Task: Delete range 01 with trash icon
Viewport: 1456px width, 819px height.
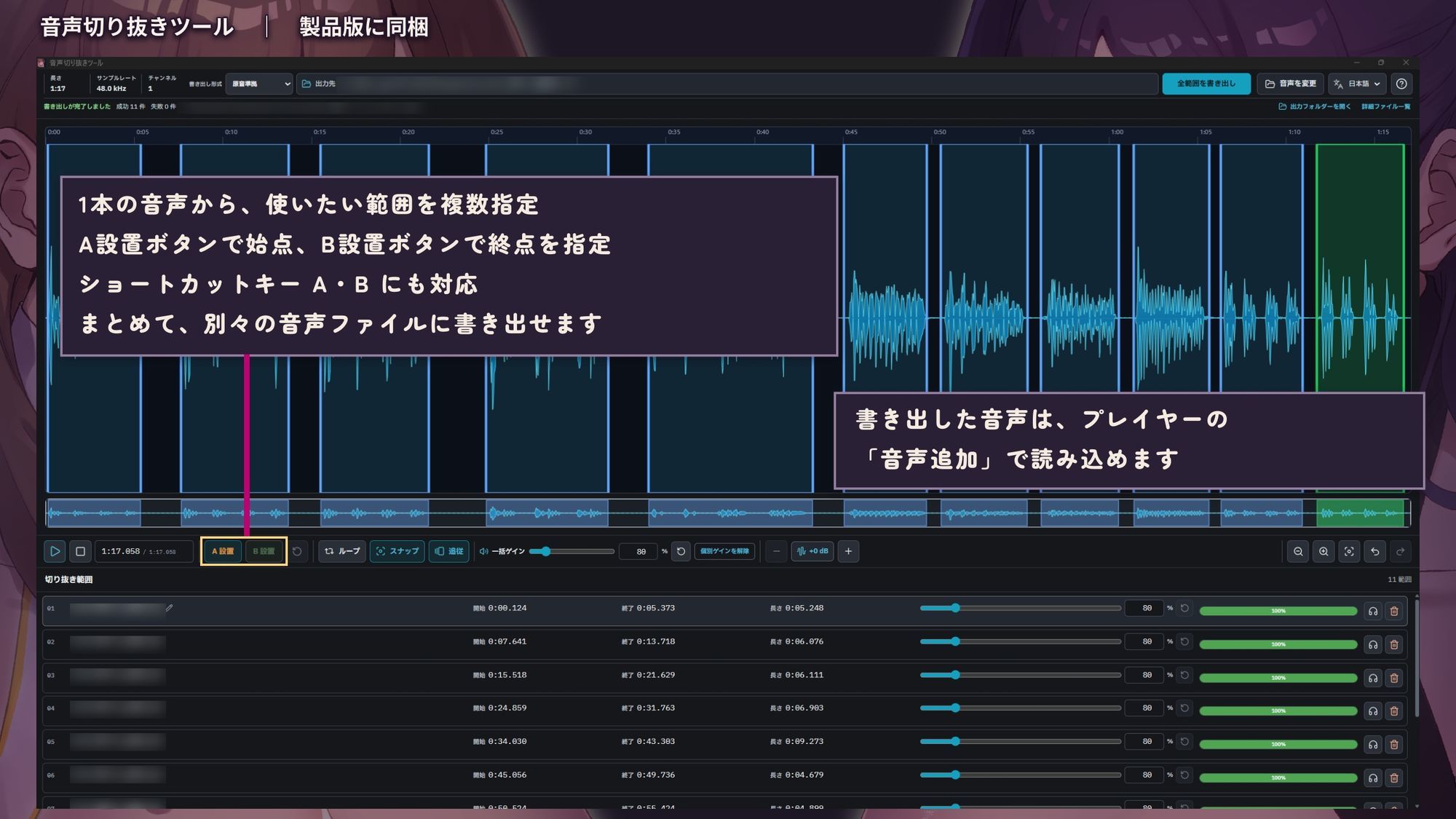Action: click(x=1394, y=611)
